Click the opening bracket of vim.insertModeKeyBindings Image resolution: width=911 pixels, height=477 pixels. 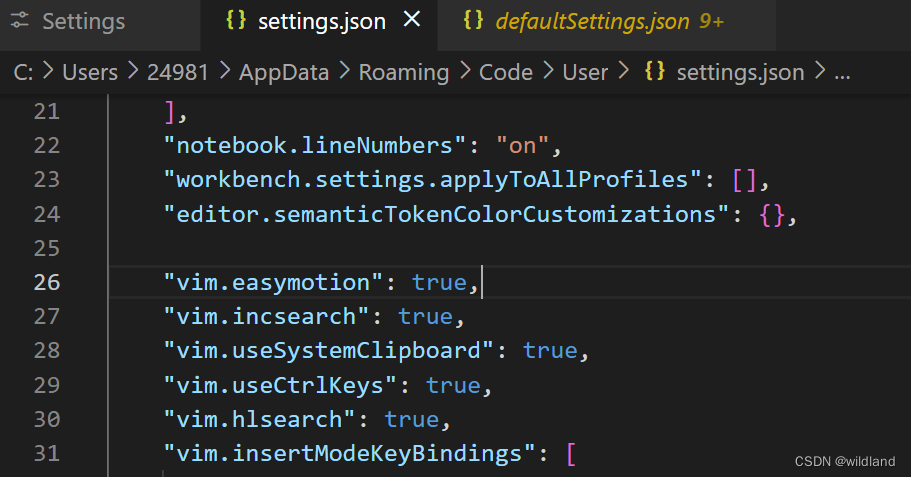571,454
